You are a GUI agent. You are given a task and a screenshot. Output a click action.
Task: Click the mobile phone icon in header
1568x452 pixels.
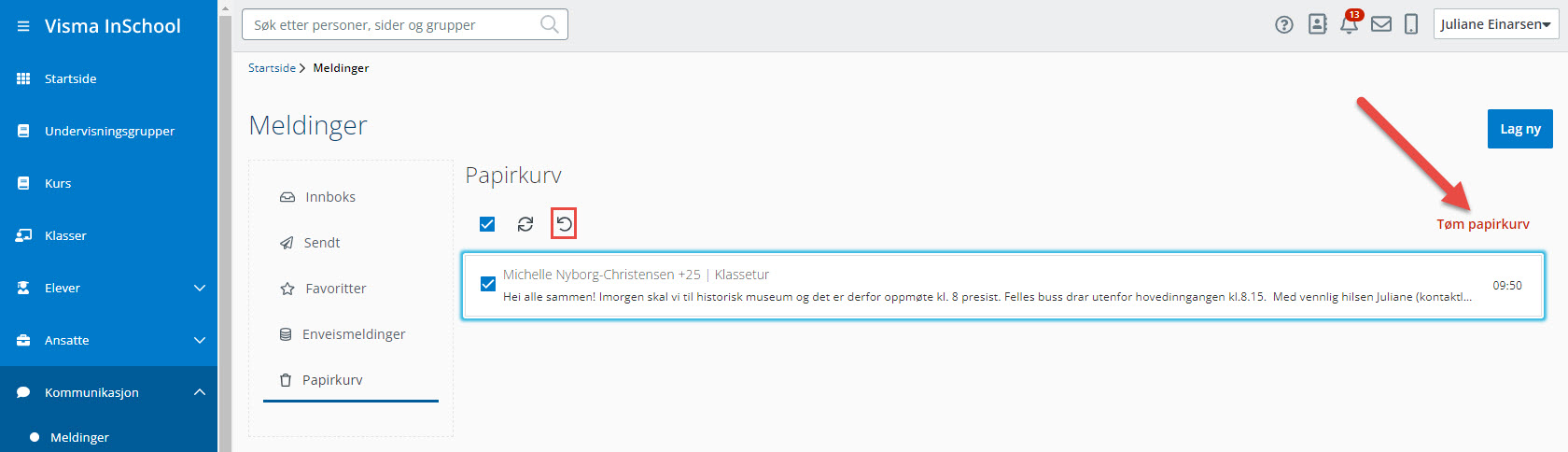[x=1411, y=24]
